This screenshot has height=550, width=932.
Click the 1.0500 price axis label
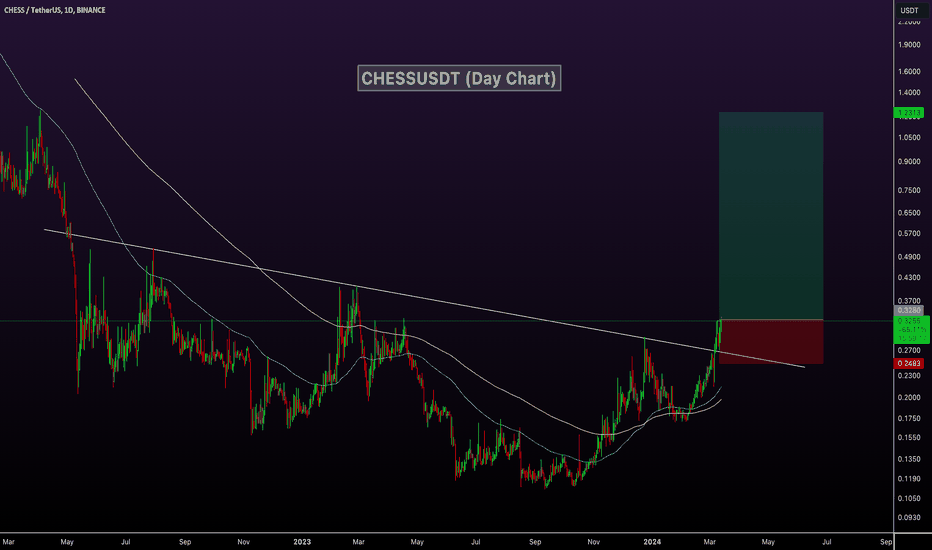coord(909,137)
